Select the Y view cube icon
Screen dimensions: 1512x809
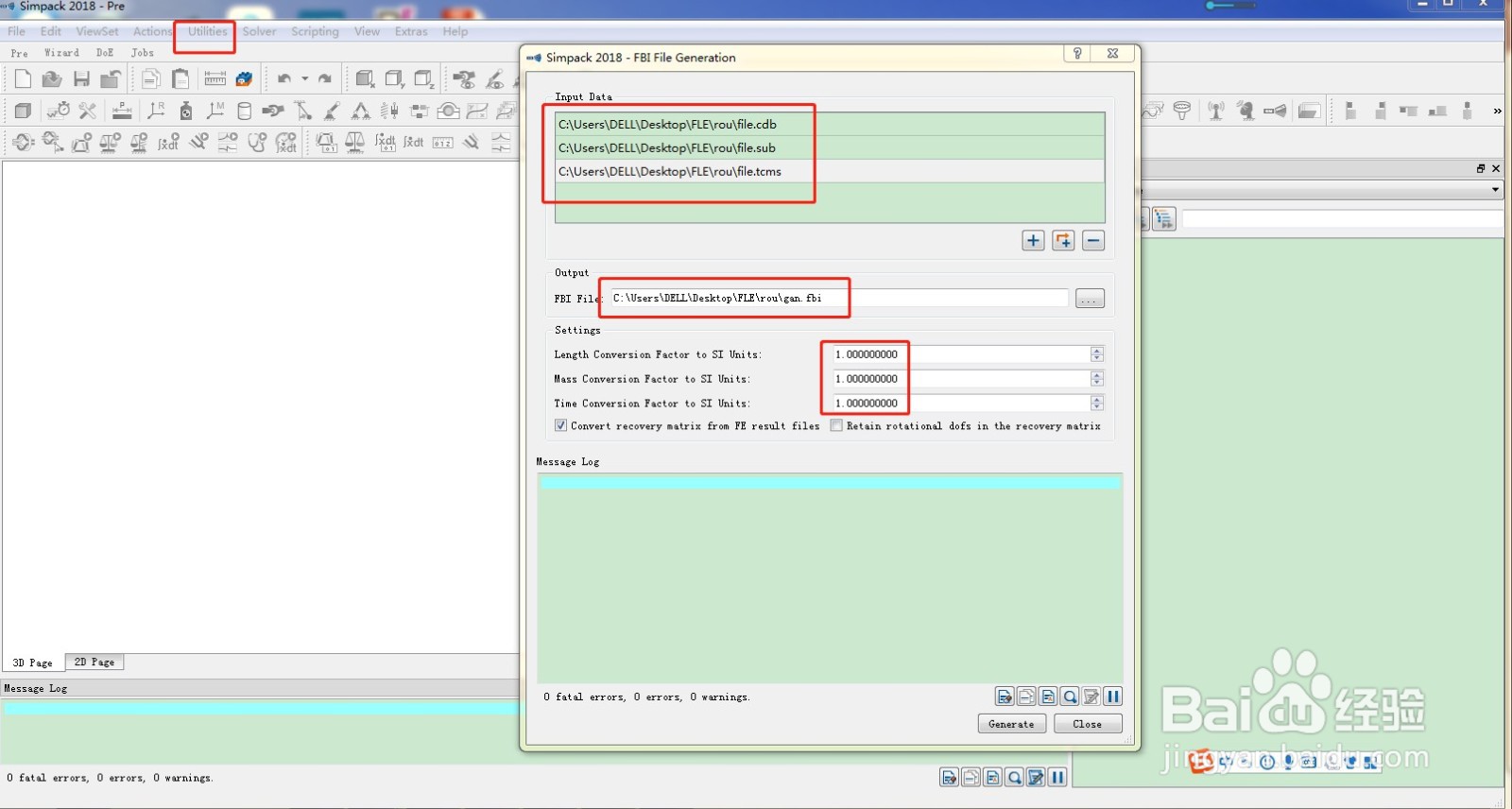point(395,78)
